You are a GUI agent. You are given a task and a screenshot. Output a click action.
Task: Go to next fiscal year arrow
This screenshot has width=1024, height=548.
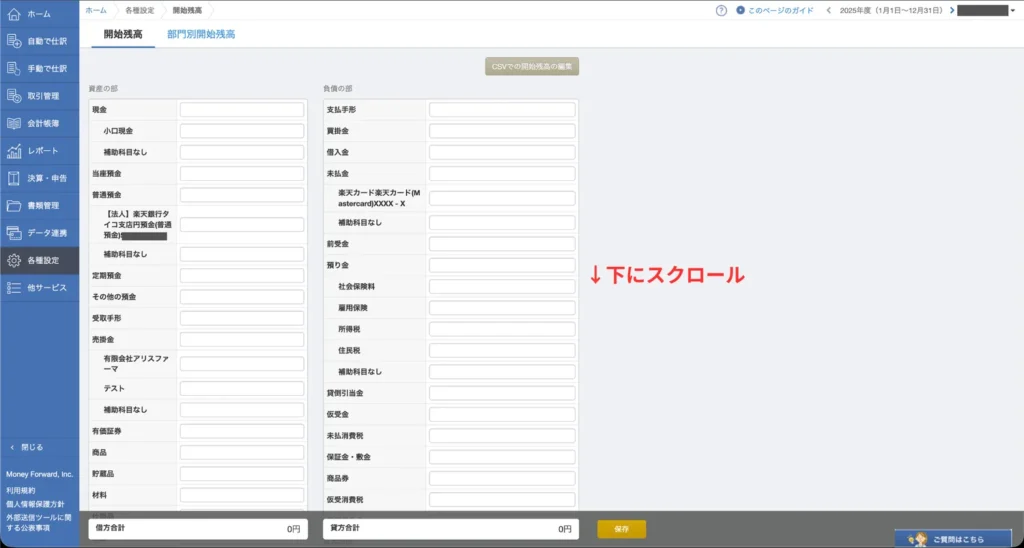tap(952, 10)
